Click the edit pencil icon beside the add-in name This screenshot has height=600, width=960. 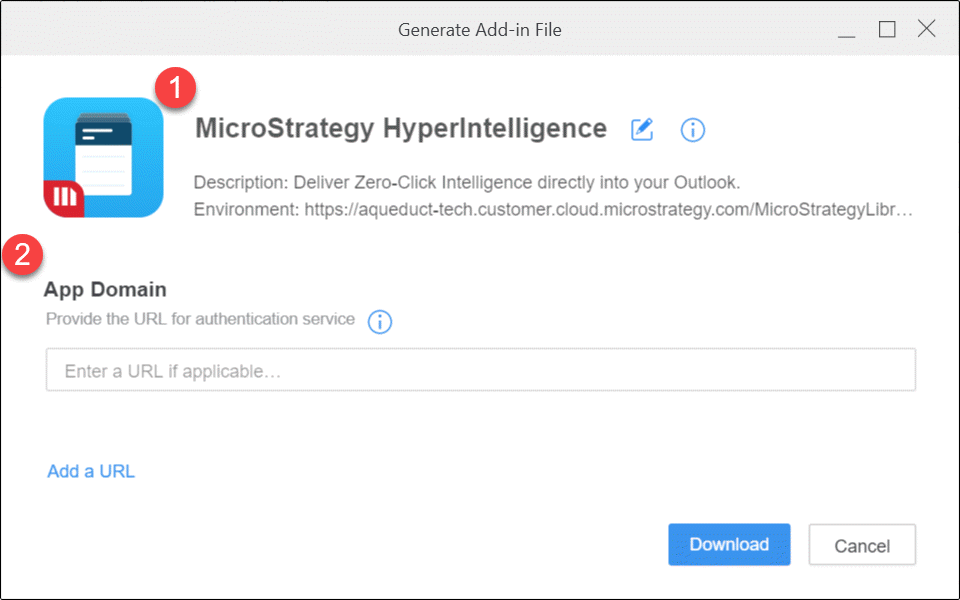642,129
